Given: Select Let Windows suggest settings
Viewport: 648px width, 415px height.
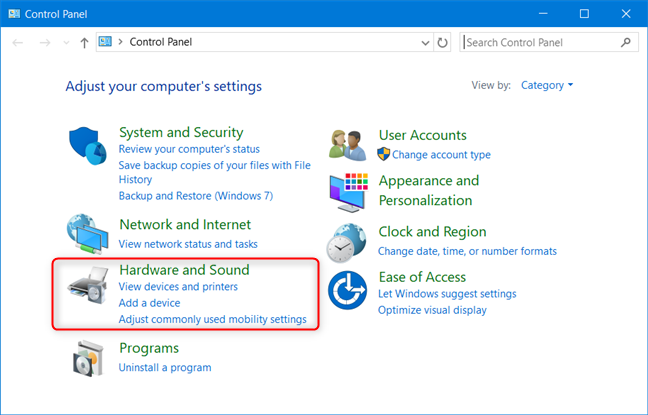Looking at the screenshot, I should coord(447,294).
